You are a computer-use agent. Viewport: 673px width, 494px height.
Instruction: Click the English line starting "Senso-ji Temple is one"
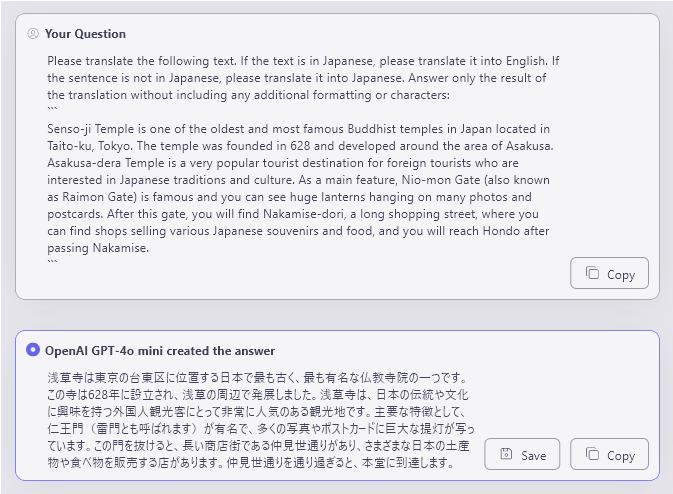tap(298, 128)
